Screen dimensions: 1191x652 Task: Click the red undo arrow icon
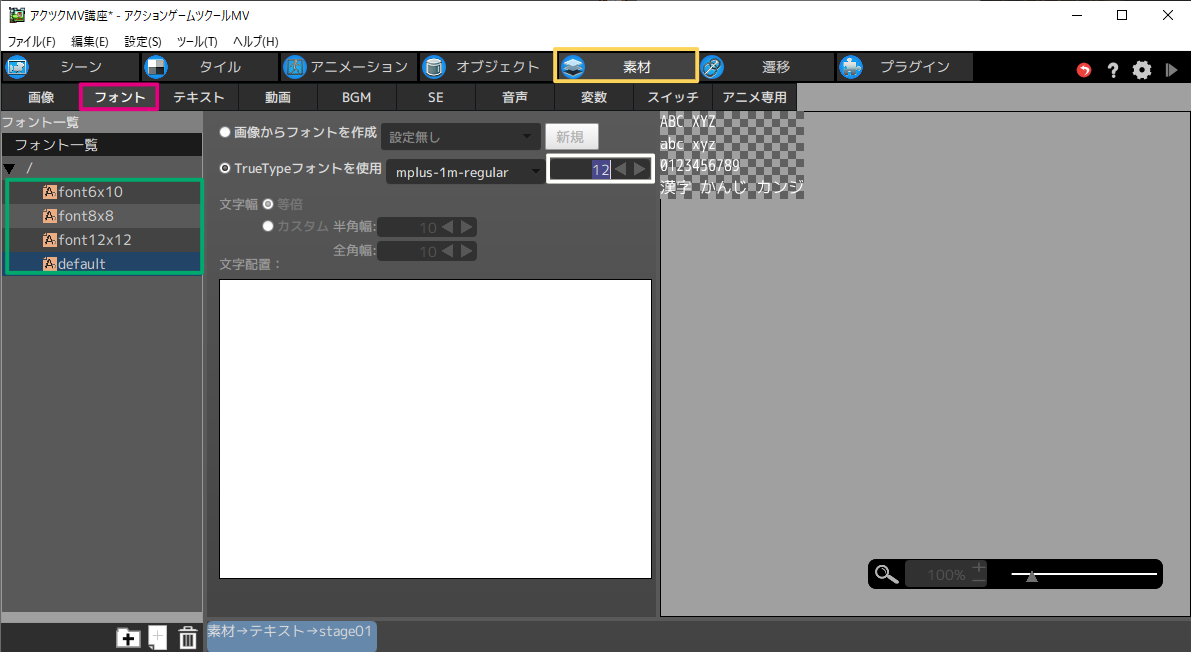point(1084,70)
